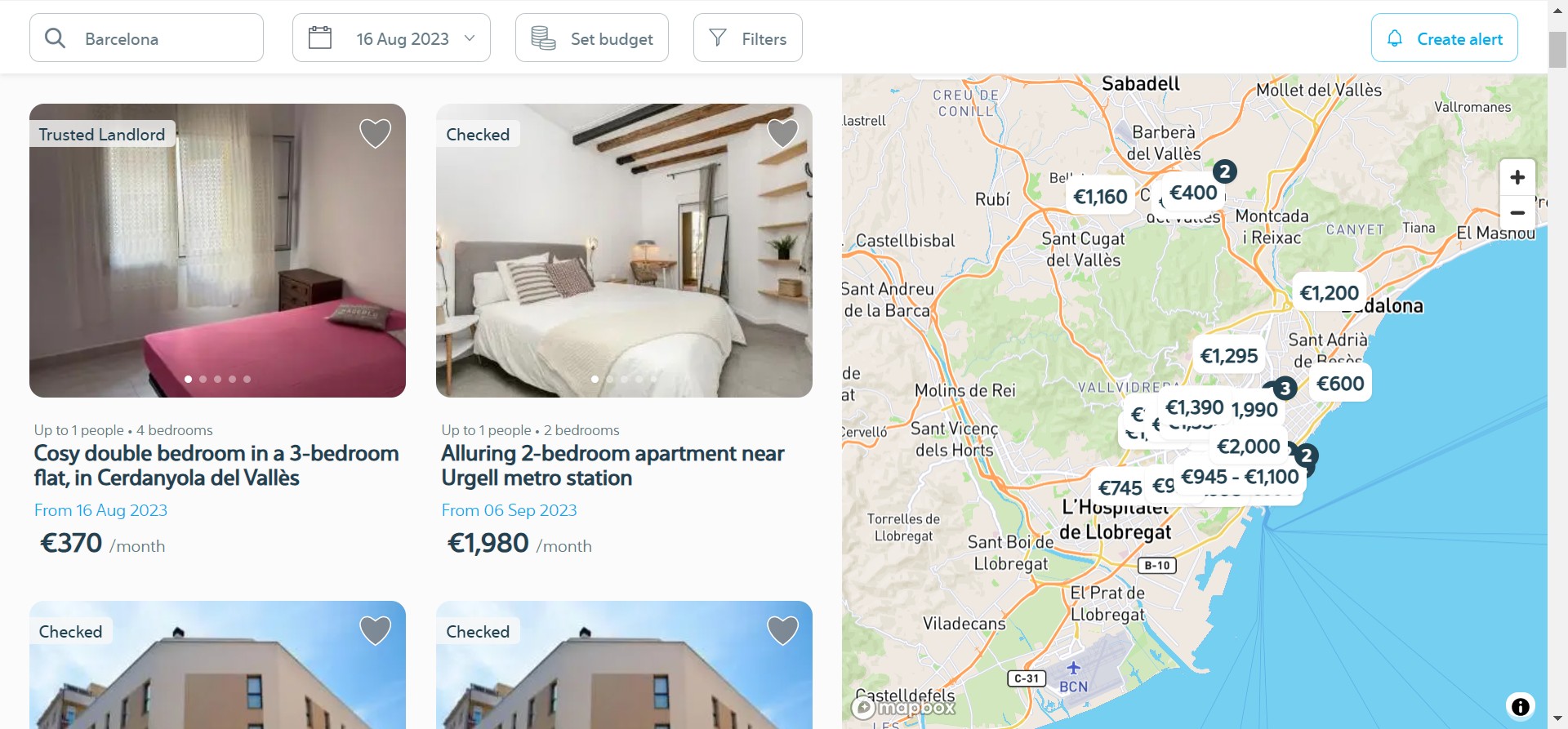Click the calendar icon in date selector
The height and width of the screenshot is (729, 1568).
click(x=320, y=38)
